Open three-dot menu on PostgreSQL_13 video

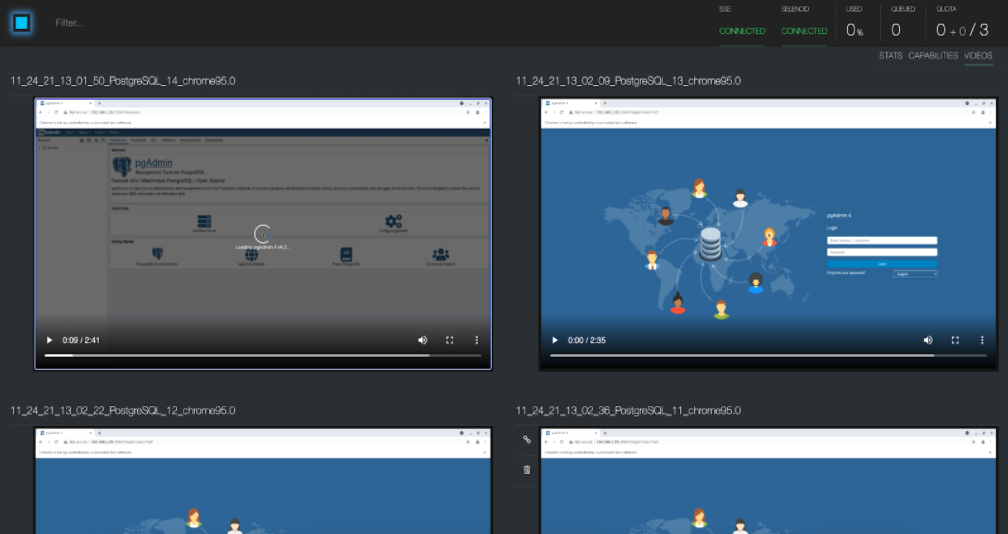[x=982, y=340]
